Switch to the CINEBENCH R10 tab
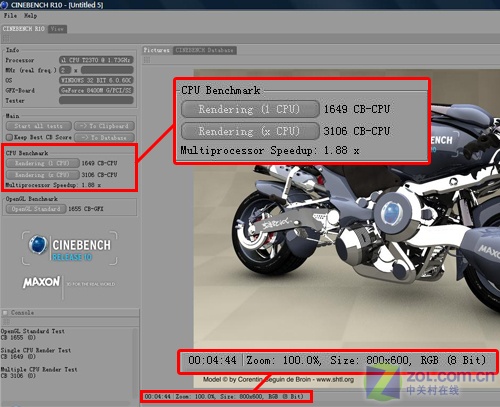Screen dimensions: 500x407 click(x=24, y=29)
